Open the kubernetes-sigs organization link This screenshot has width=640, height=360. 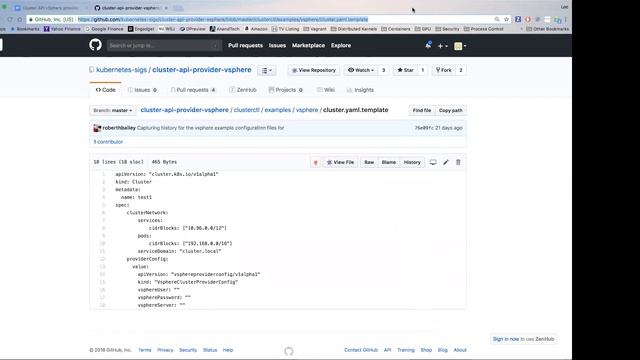121,70
